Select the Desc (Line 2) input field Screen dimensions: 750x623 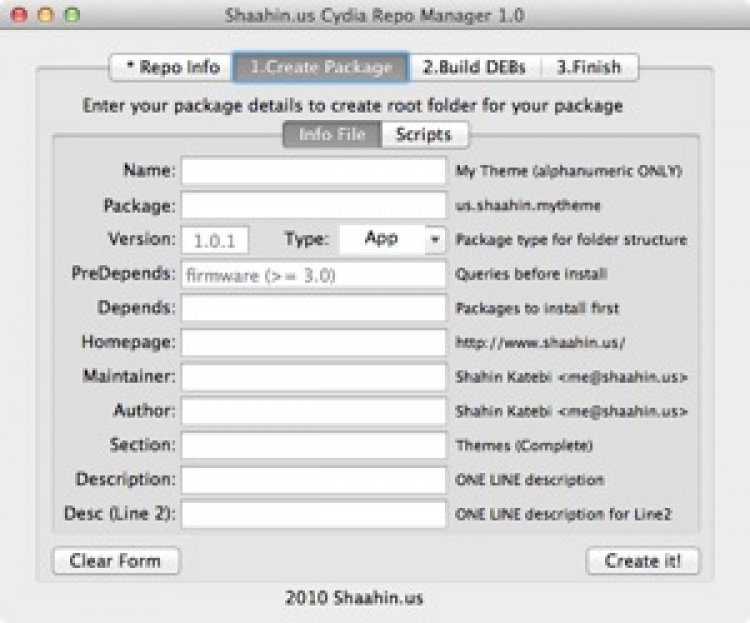coord(313,514)
